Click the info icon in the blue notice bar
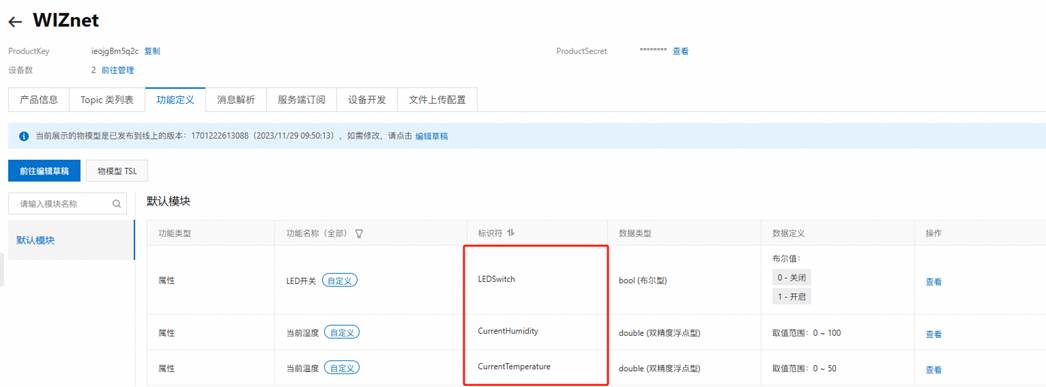This screenshot has height=387, width=1046. coord(24,136)
